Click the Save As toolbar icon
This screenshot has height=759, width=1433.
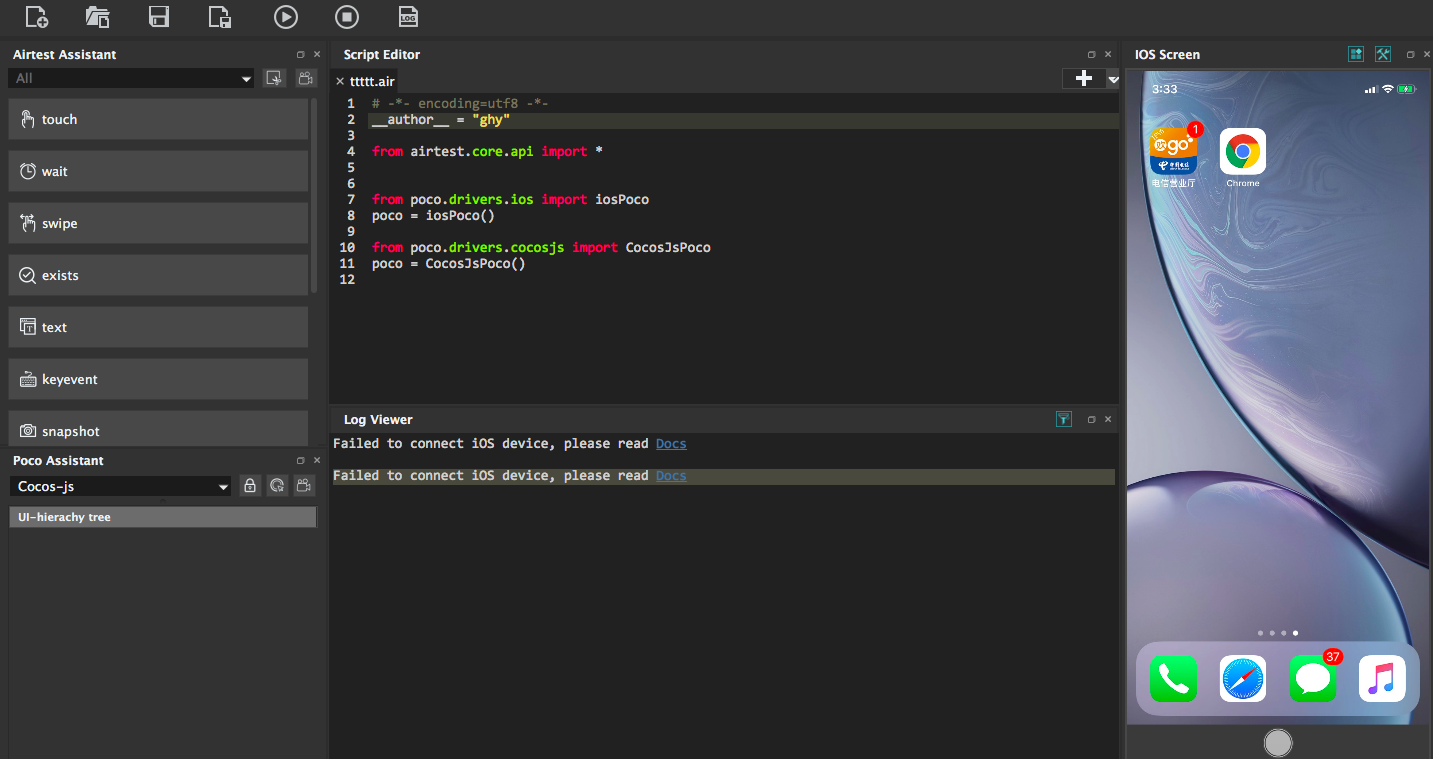pyautogui.click(x=220, y=16)
